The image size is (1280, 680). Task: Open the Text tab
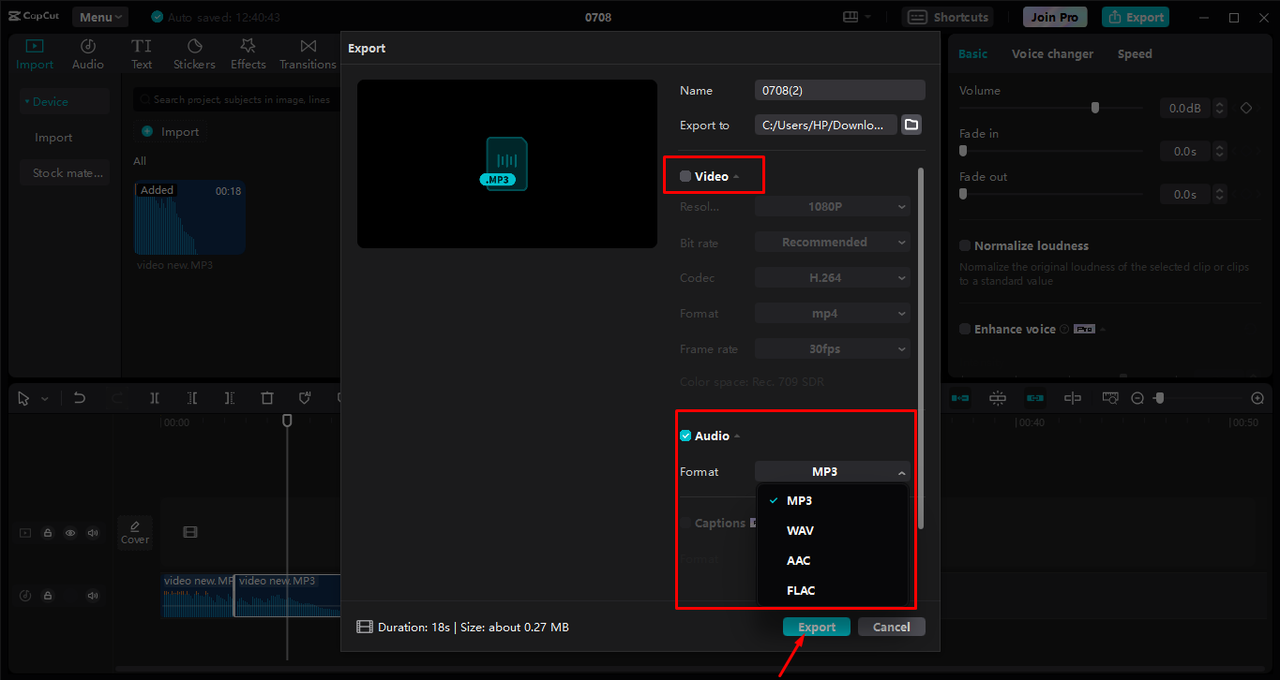142,54
